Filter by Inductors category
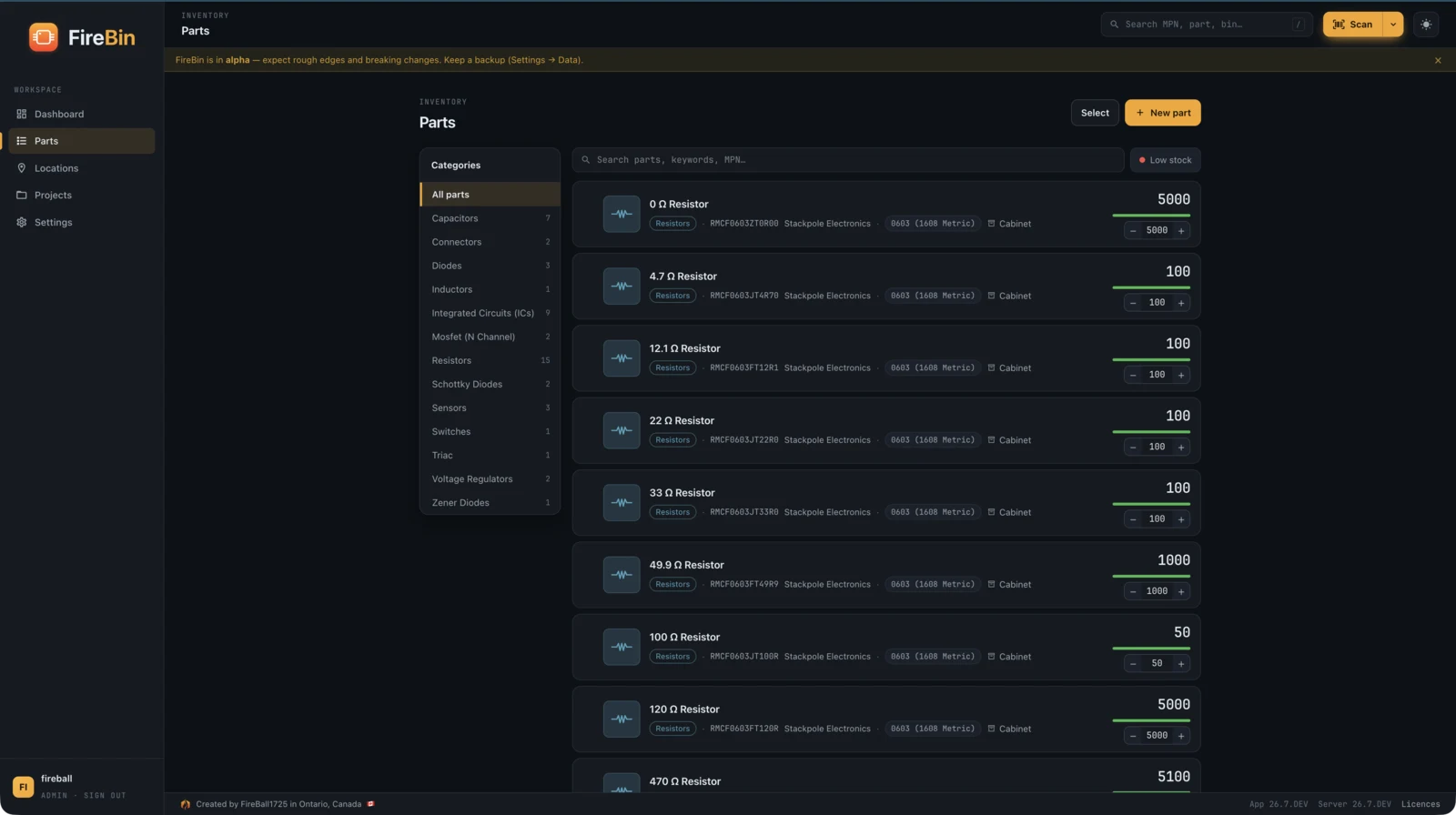 (x=490, y=289)
